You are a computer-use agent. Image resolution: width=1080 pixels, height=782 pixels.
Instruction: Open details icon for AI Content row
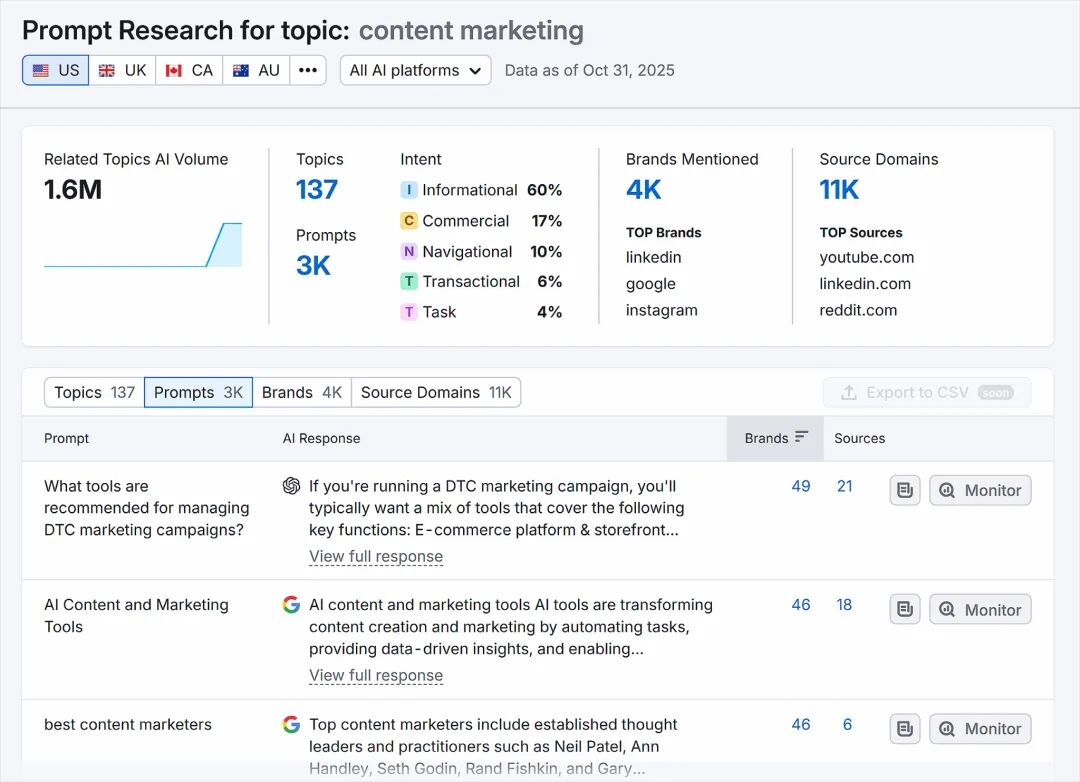(905, 609)
